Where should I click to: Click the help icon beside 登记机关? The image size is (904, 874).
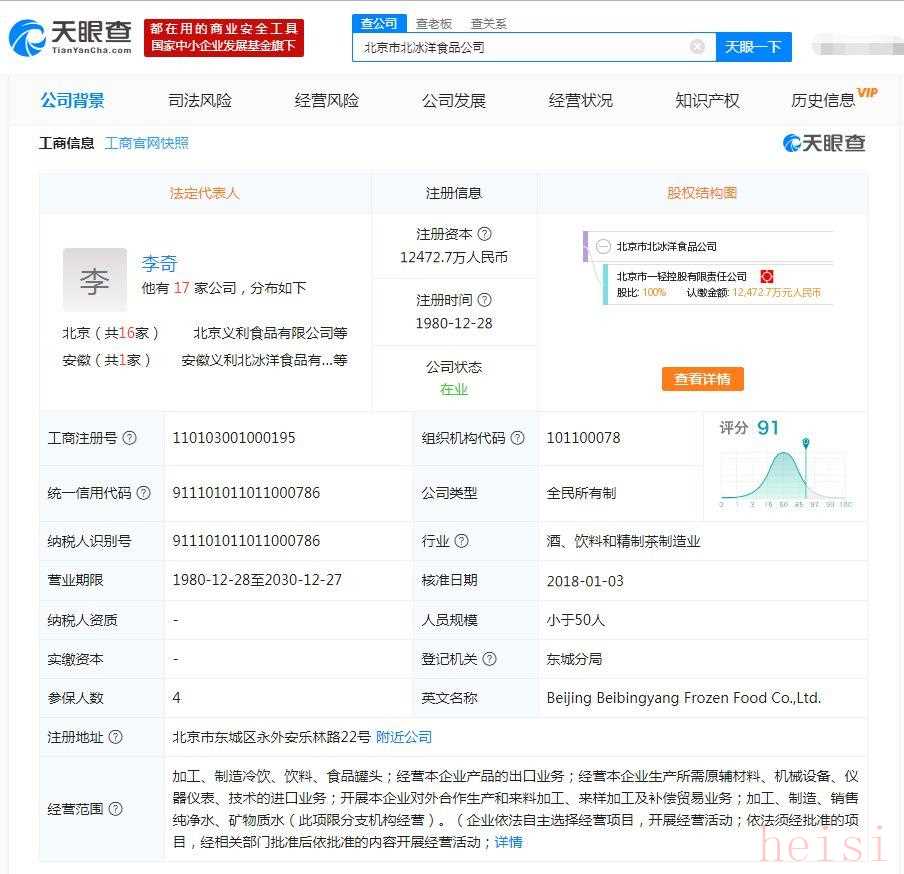coord(489,659)
